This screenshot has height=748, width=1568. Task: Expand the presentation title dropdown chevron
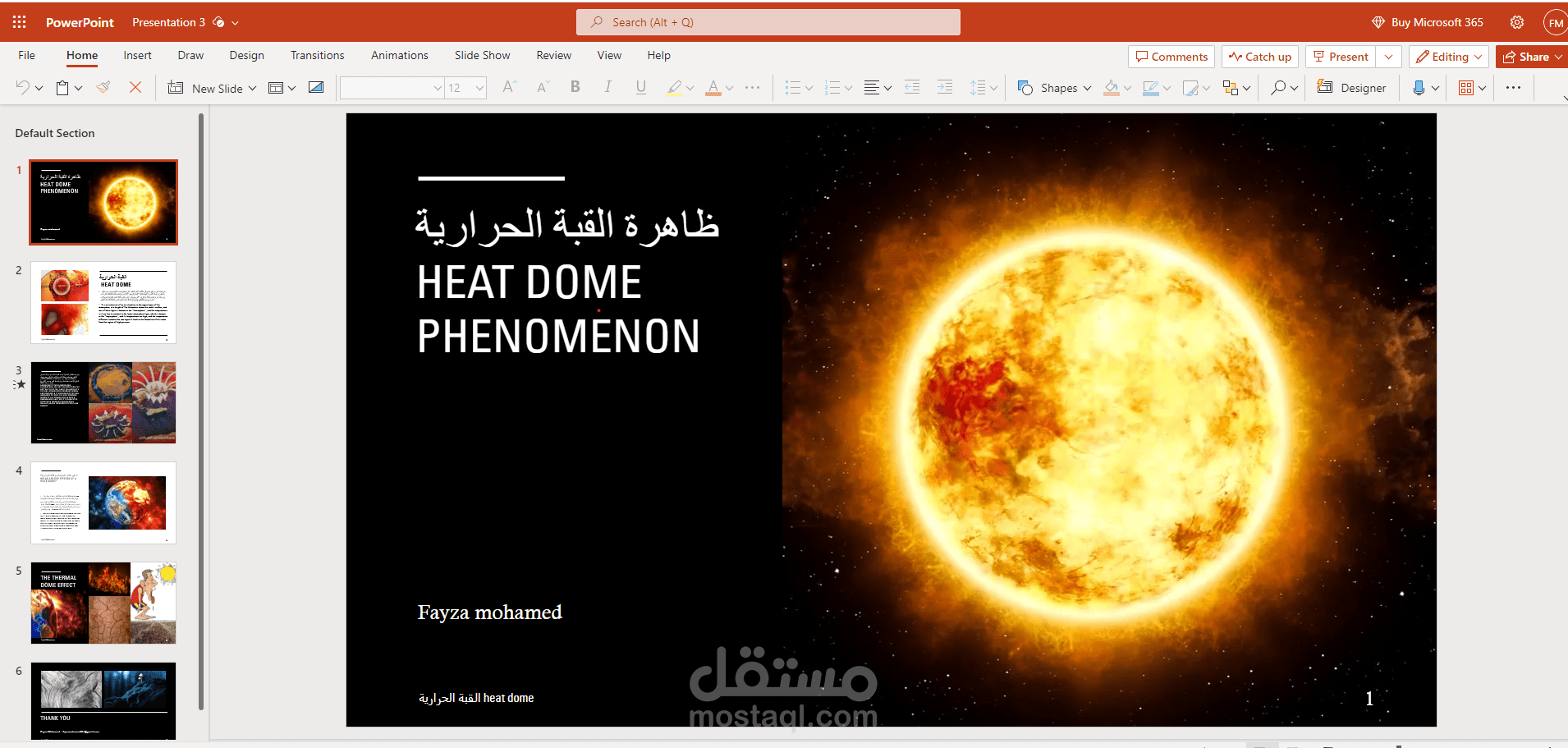point(235,23)
